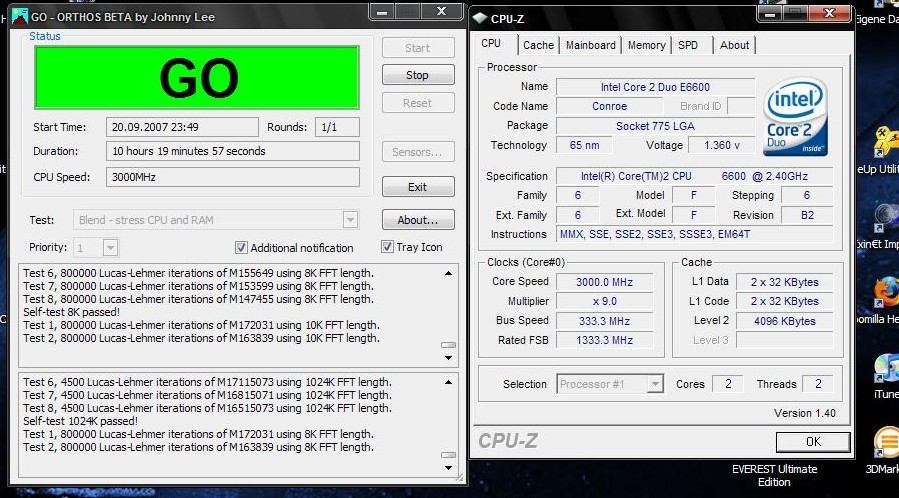Click the Start Time field
899x498 pixels.
point(182,127)
